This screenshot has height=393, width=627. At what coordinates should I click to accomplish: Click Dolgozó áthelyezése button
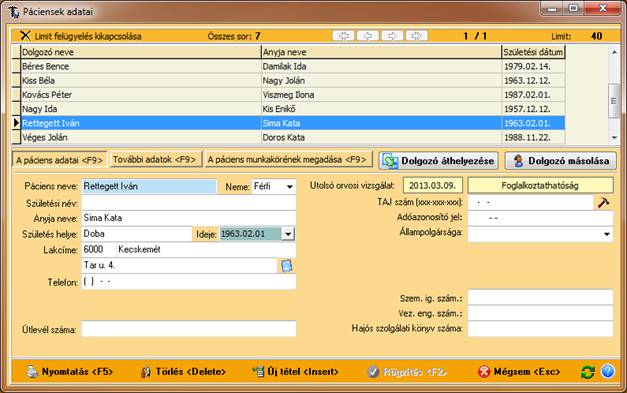(x=438, y=161)
